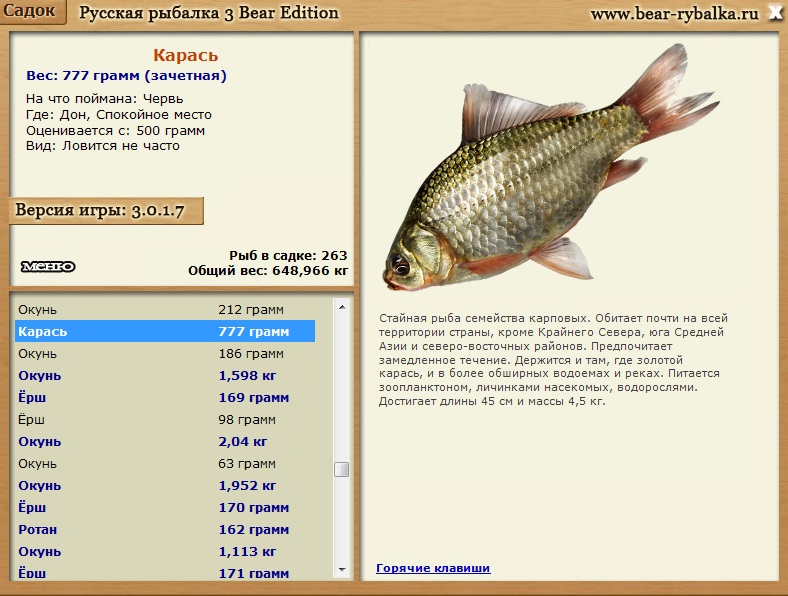Select the highlighted Карась 777 грамм row
The width and height of the screenshot is (788, 596).
(x=165, y=332)
